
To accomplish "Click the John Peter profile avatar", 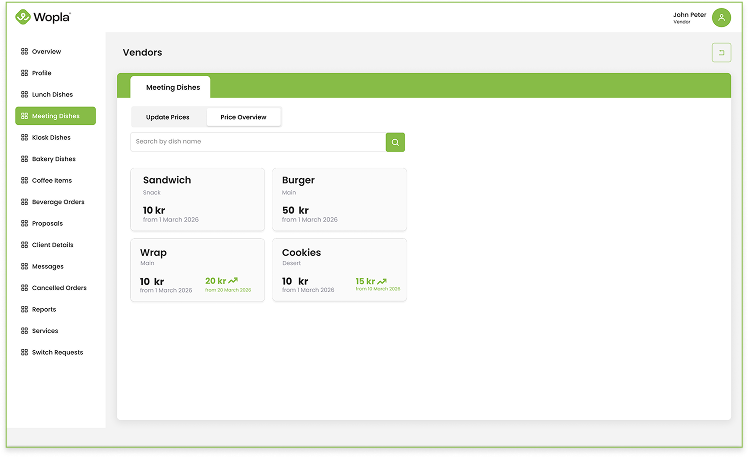I will point(721,17).
